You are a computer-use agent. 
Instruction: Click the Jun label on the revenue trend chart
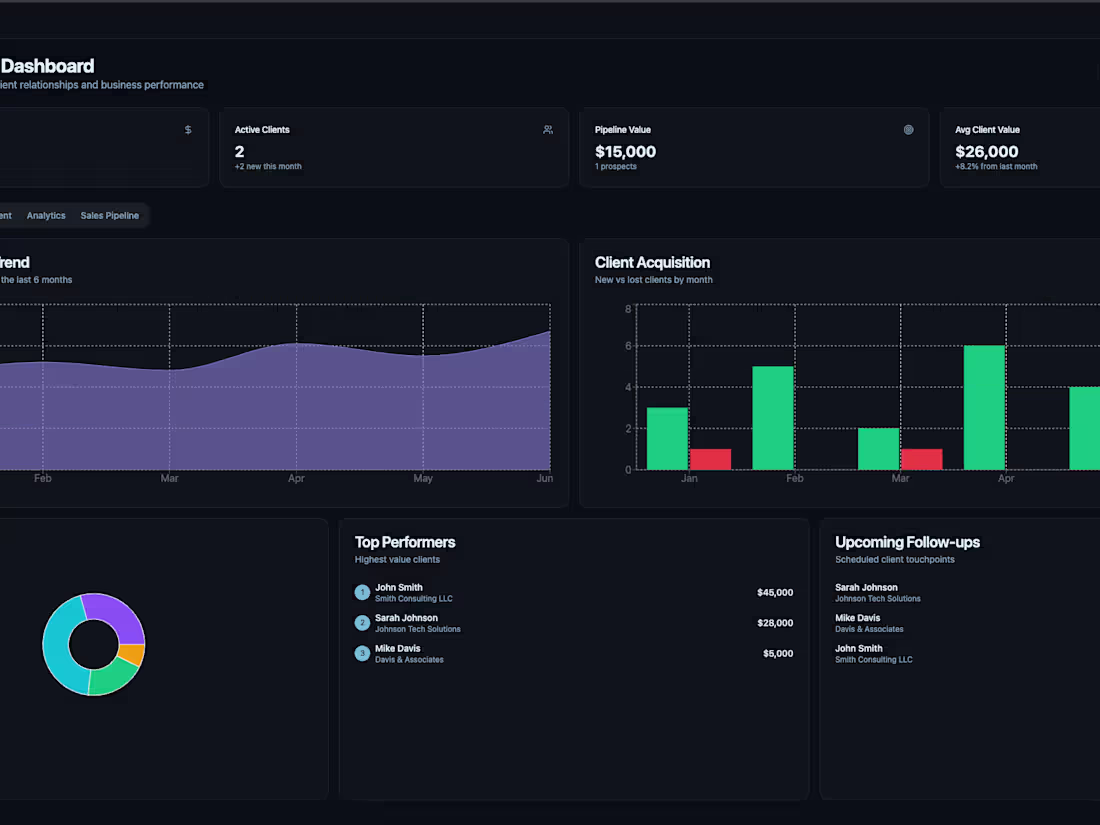click(544, 478)
